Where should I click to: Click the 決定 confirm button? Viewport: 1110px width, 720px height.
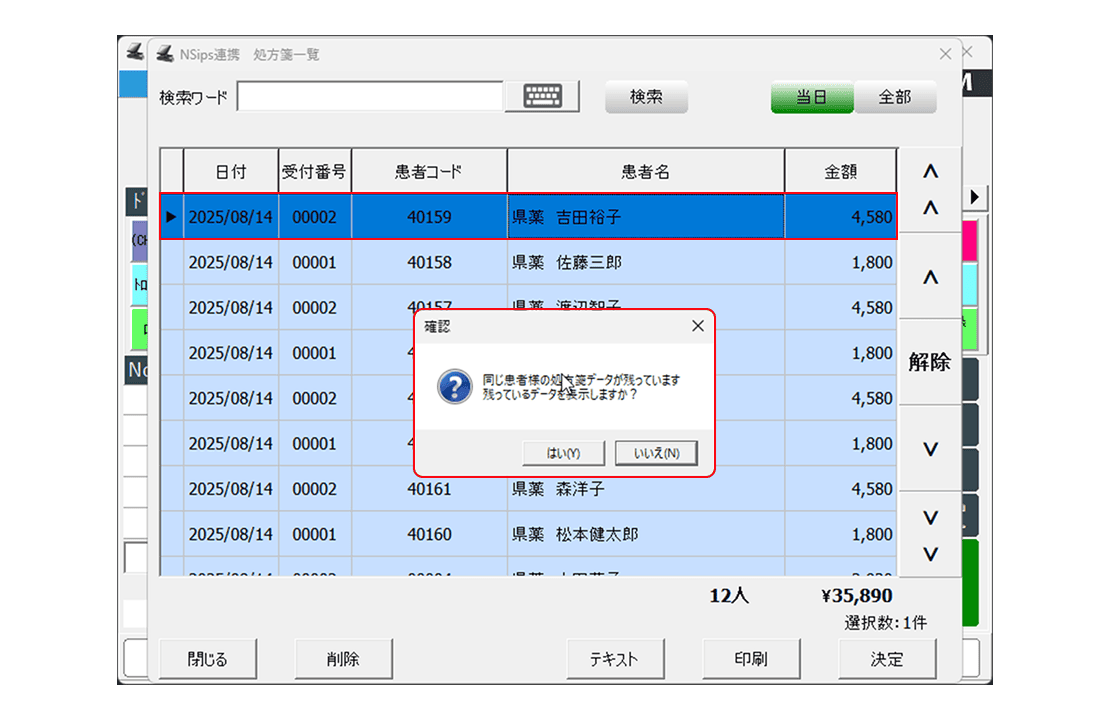coord(887,659)
